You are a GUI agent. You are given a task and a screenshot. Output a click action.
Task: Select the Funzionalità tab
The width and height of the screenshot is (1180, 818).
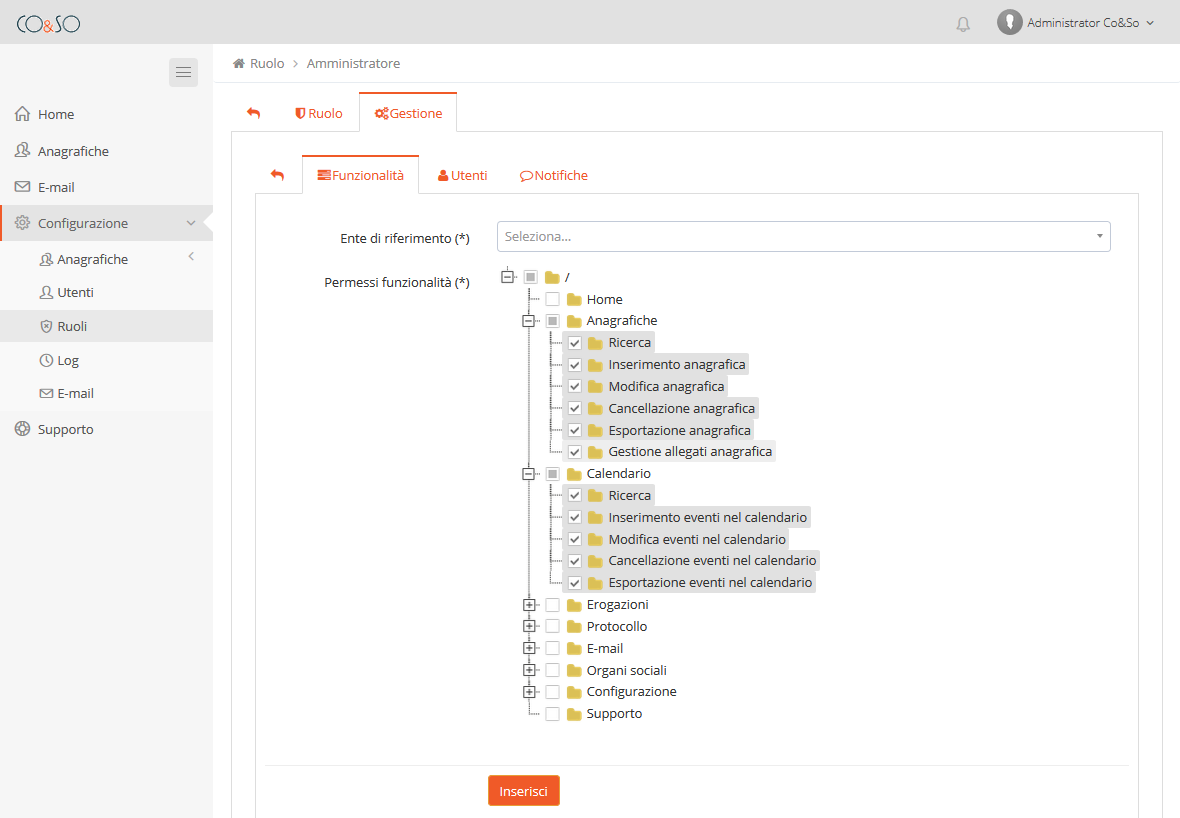click(x=360, y=175)
